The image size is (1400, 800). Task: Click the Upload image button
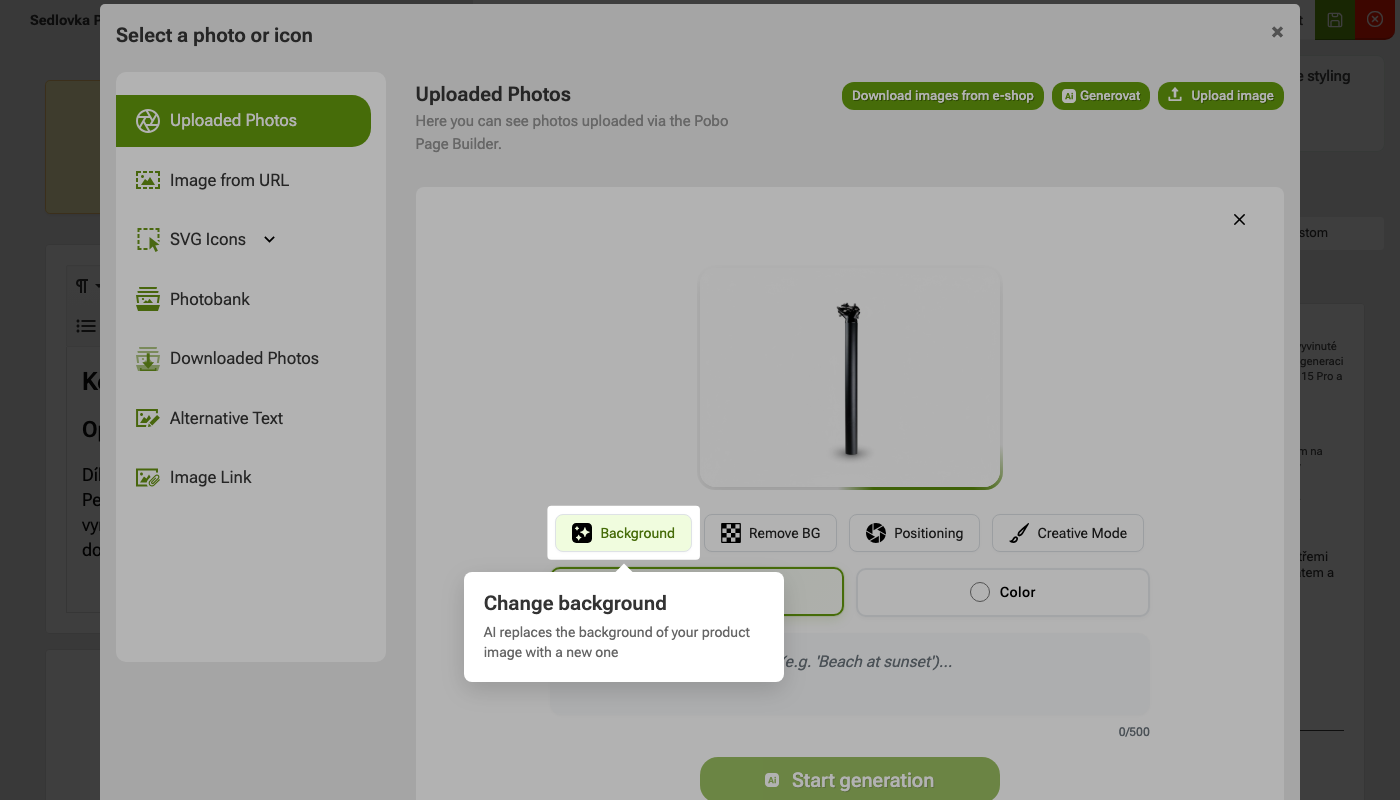1221,96
